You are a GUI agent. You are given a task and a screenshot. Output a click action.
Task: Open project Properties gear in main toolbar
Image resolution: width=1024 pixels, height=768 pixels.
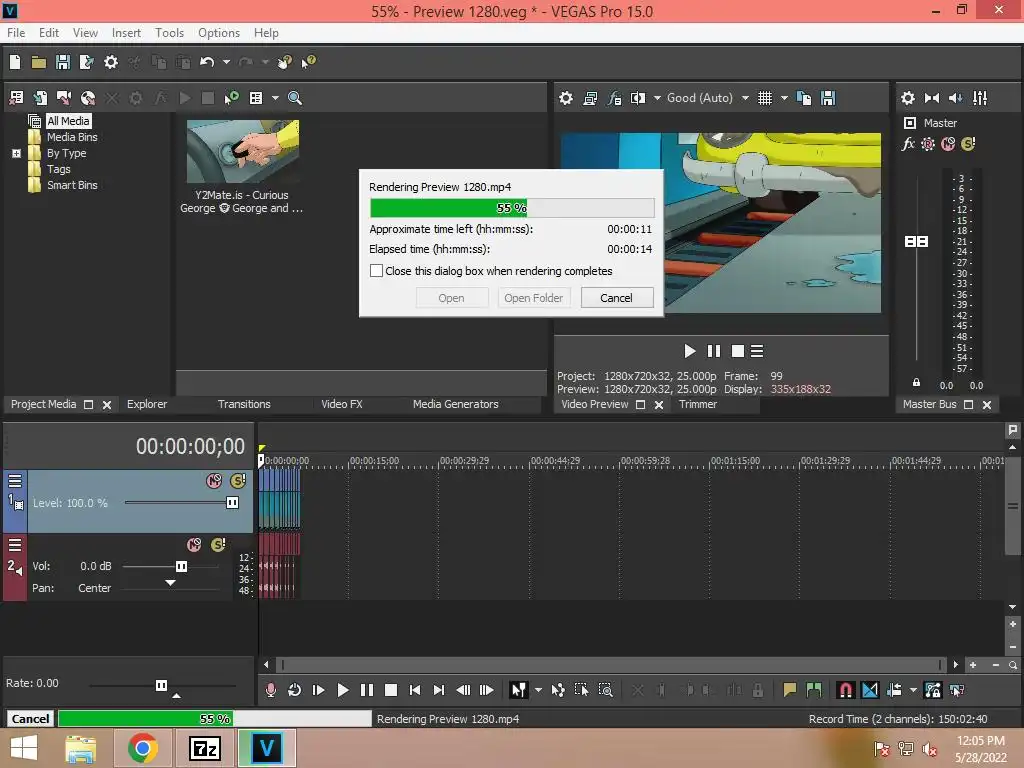(x=111, y=62)
